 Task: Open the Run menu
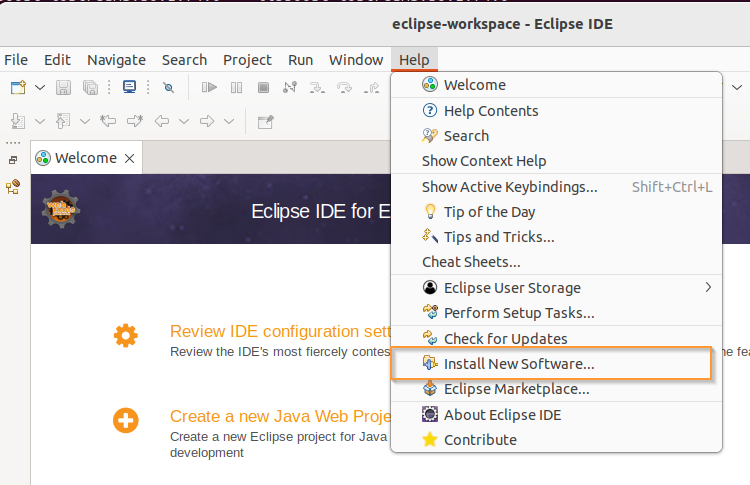click(x=300, y=60)
